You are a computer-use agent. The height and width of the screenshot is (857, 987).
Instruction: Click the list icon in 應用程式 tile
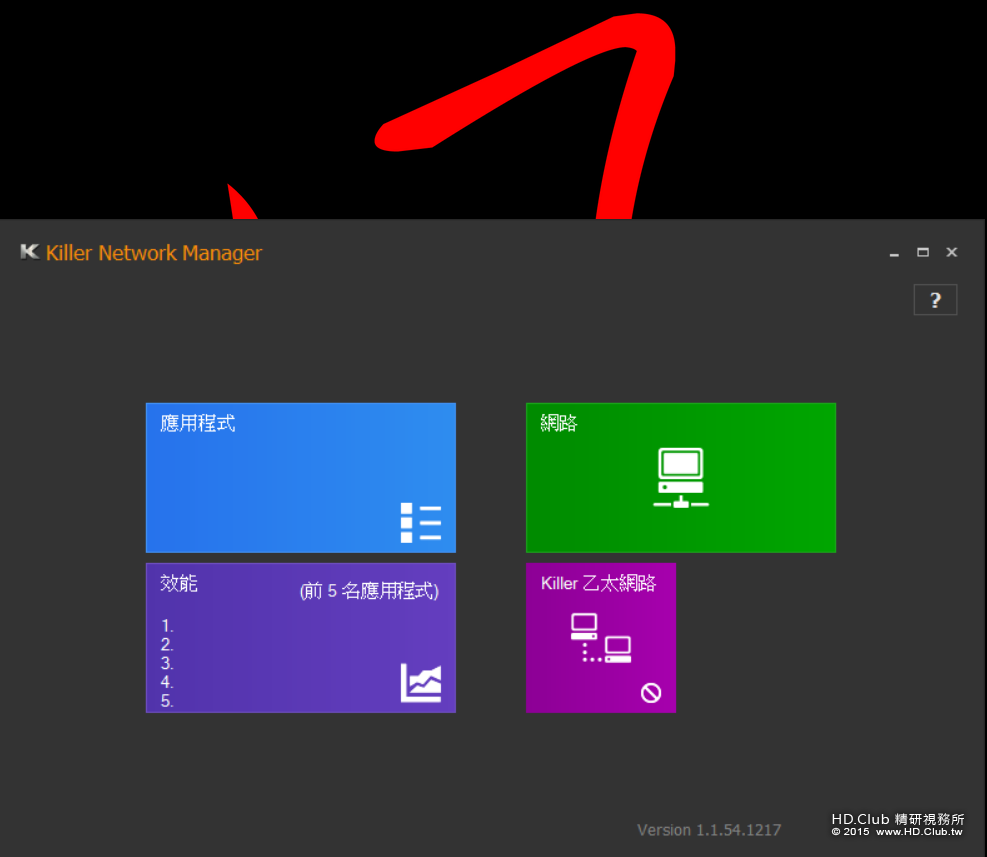point(420,523)
